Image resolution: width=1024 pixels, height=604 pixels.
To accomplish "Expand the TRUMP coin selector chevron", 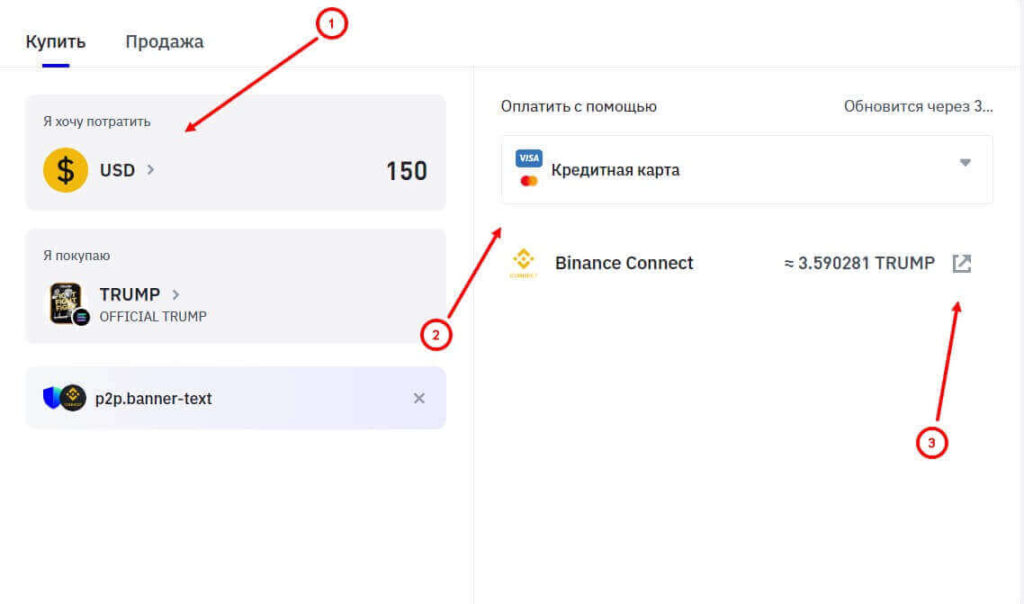I will (176, 294).
